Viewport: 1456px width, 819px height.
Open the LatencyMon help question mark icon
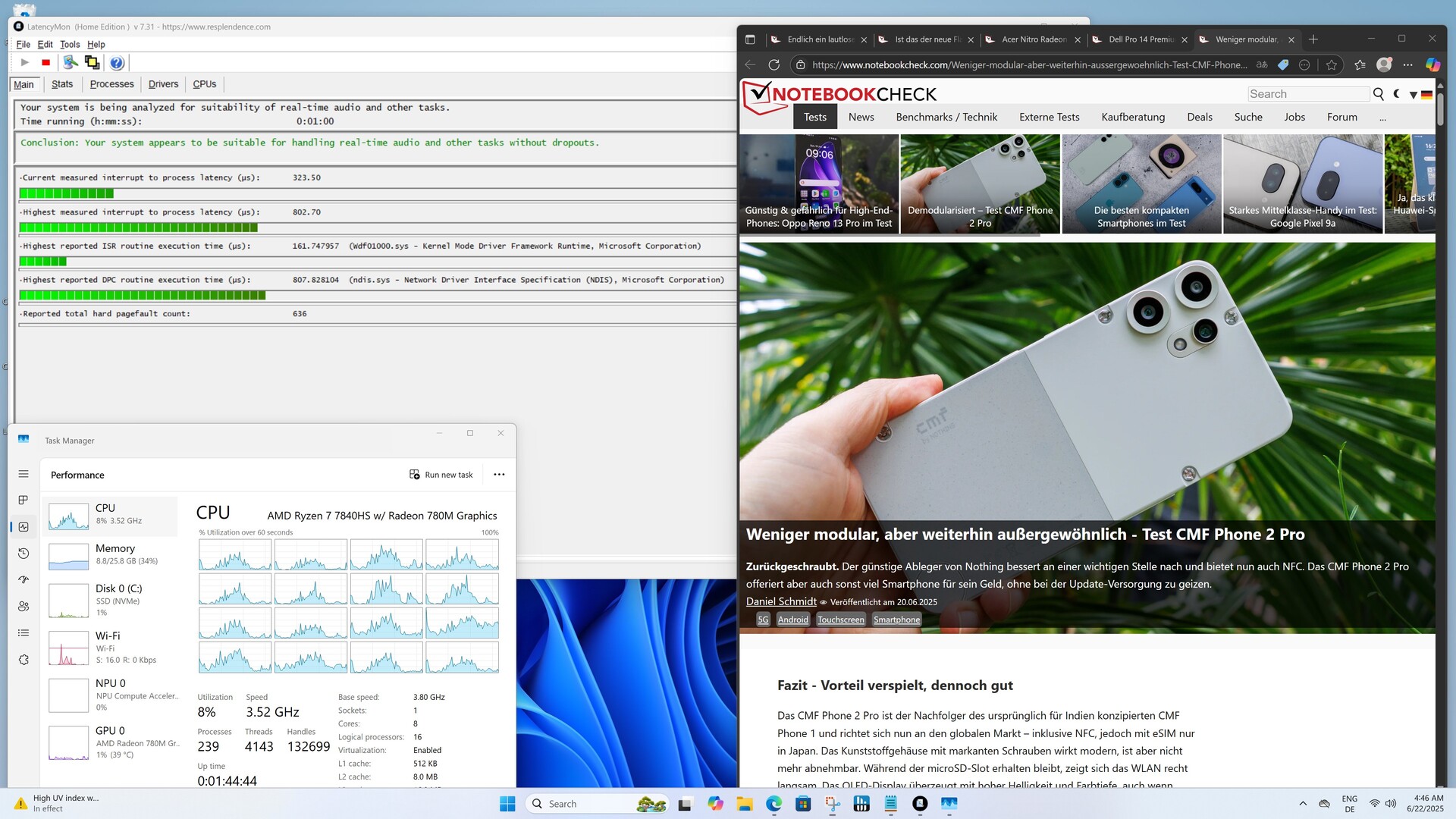click(x=116, y=63)
